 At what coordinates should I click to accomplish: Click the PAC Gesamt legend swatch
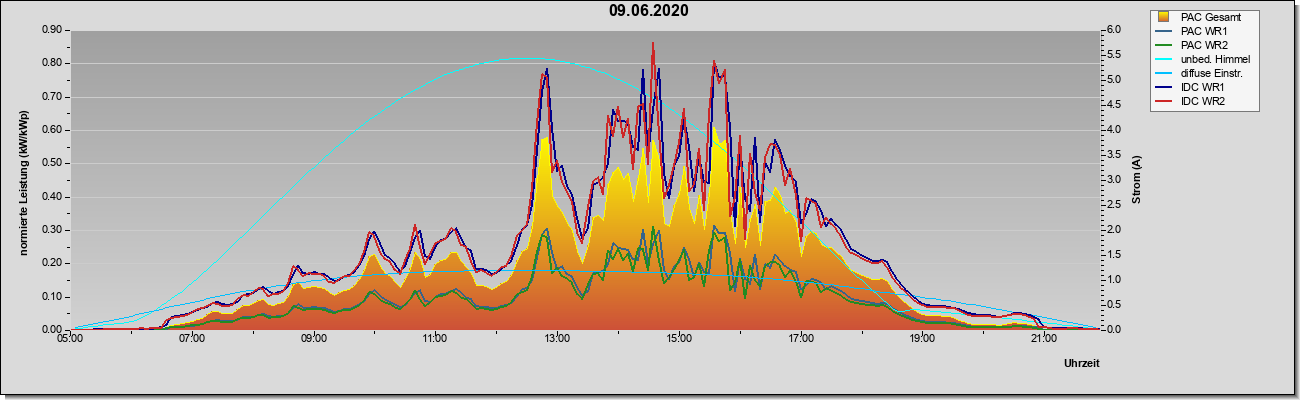point(1163,17)
